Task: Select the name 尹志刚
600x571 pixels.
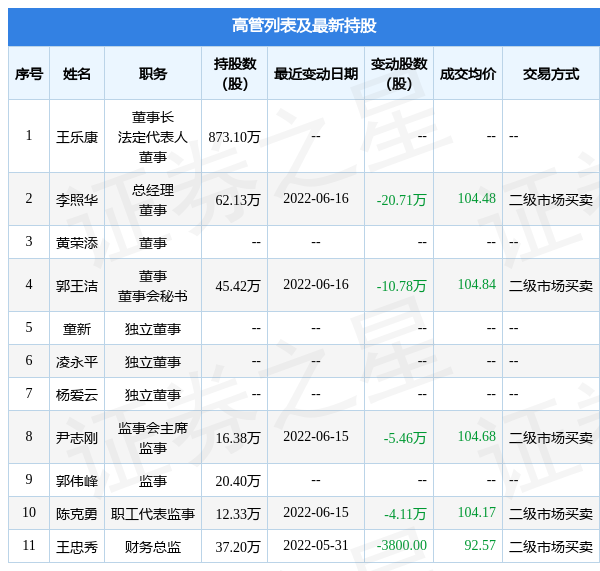Action: [x=77, y=438]
